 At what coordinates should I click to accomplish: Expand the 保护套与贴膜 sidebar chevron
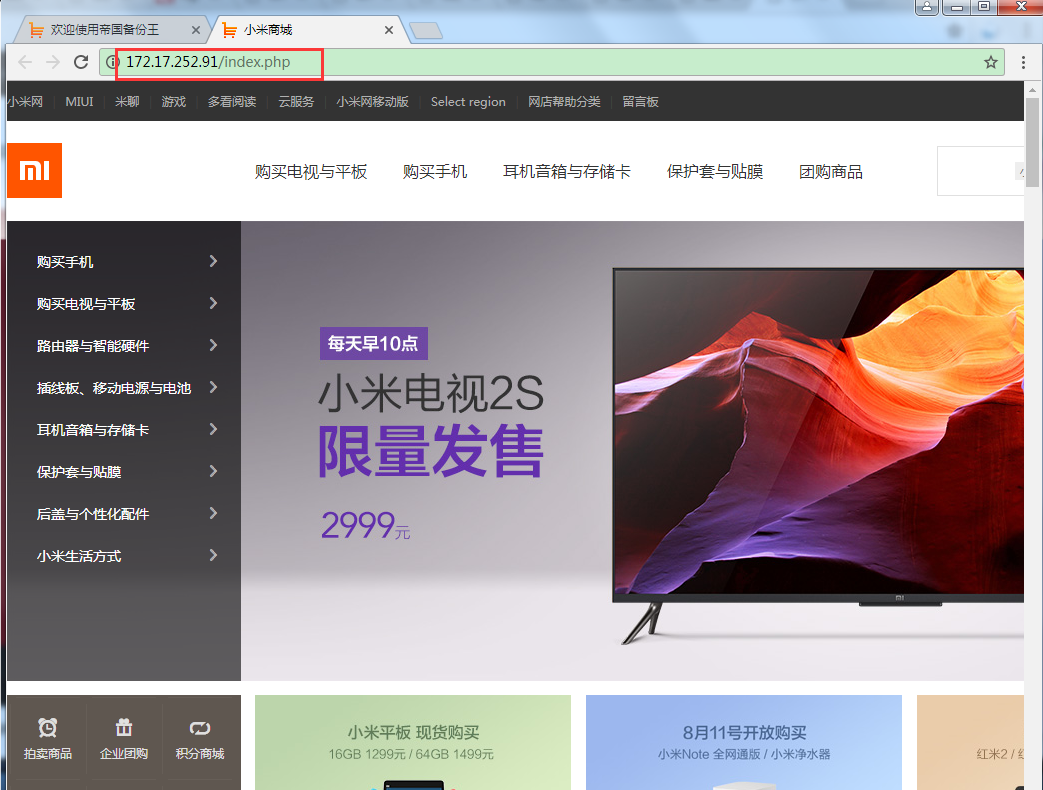(x=213, y=471)
